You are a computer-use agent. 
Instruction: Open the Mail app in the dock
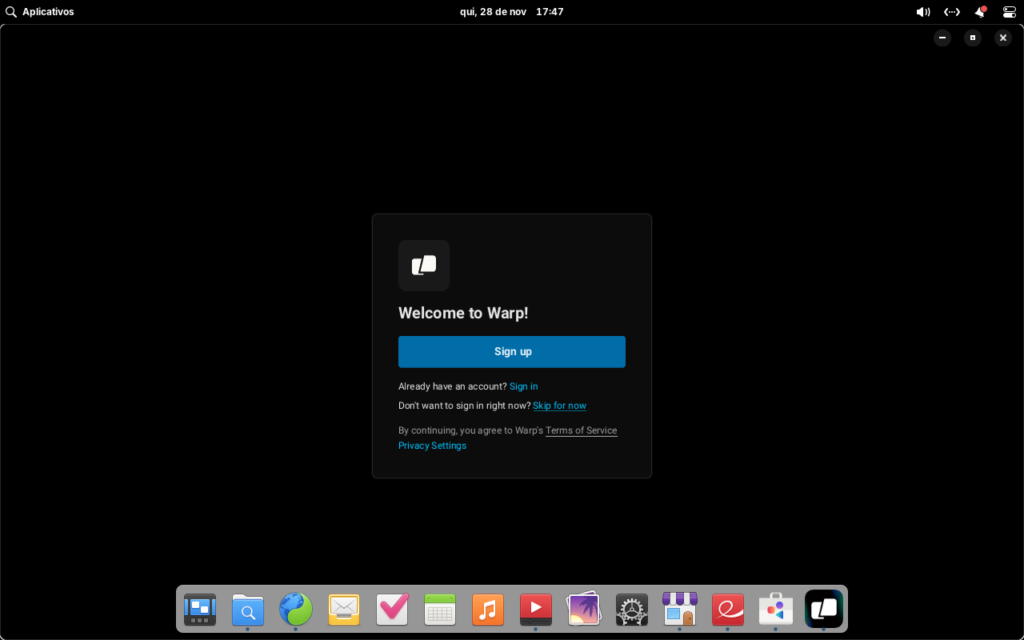pyautogui.click(x=344, y=609)
